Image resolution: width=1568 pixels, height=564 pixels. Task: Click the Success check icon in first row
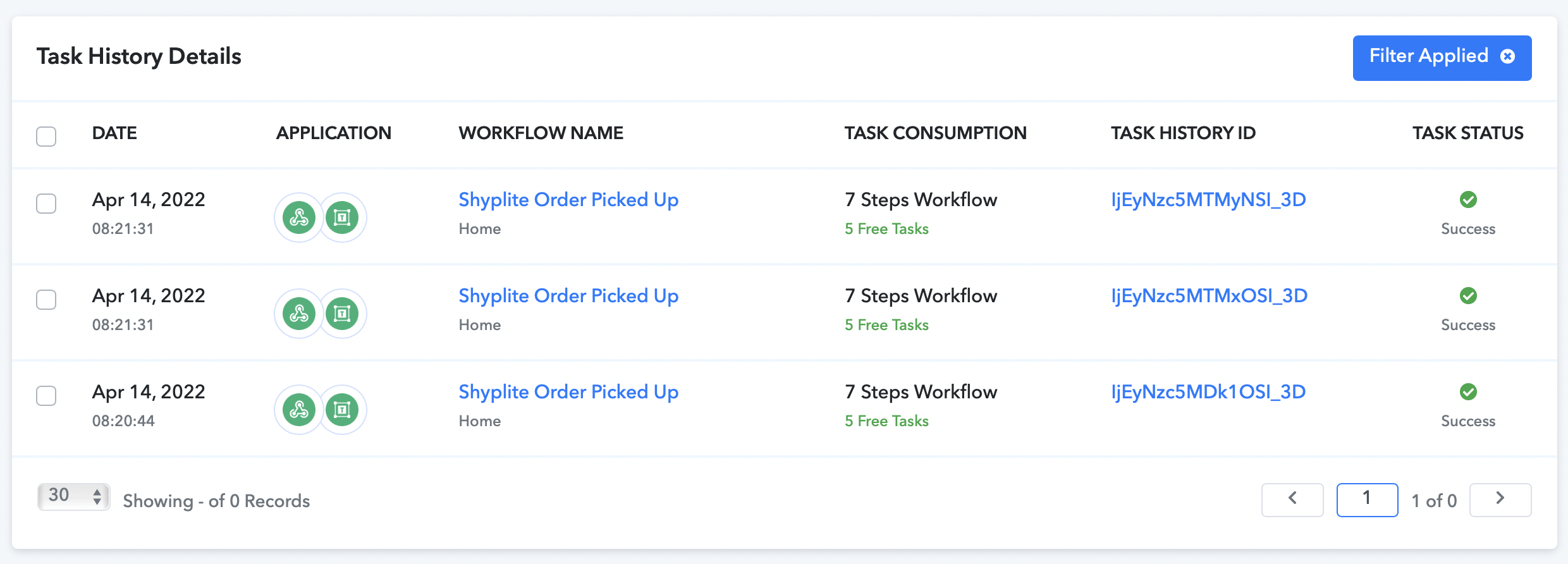(x=1468, y=200)
